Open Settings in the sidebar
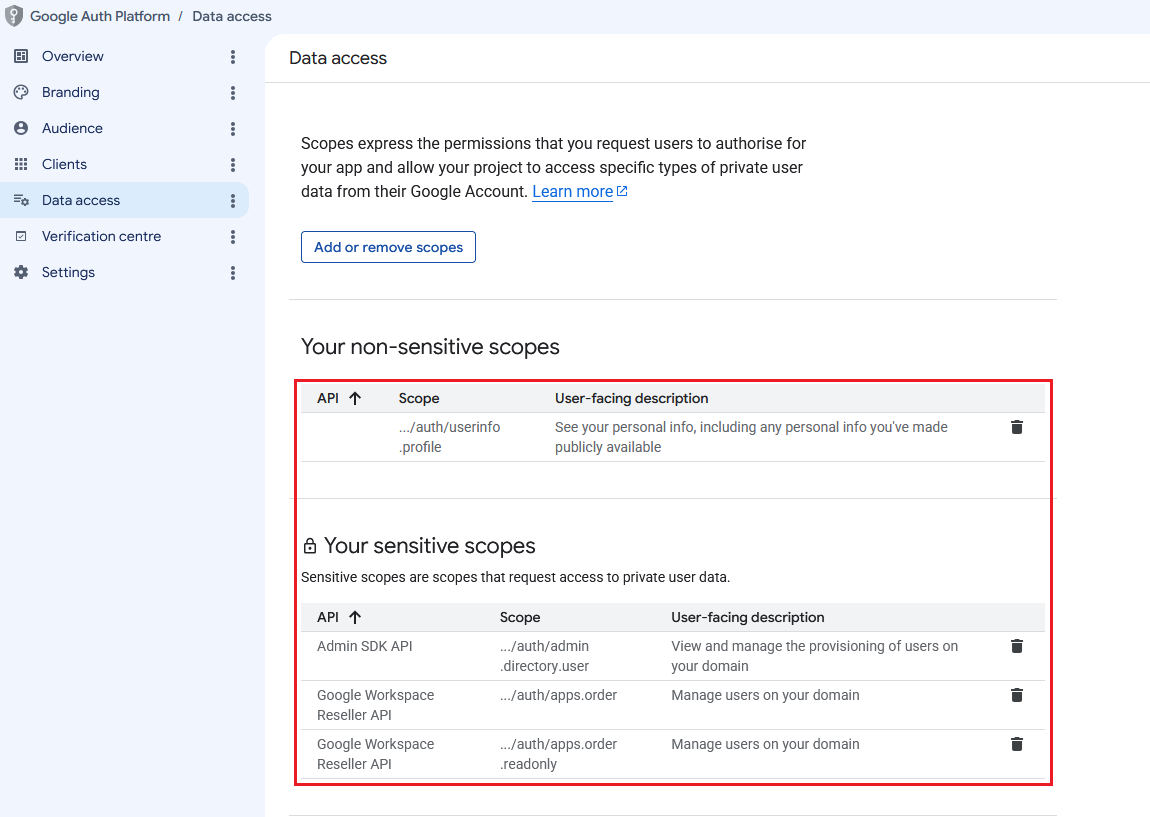The image size is (1150, 817). point(68,272)
